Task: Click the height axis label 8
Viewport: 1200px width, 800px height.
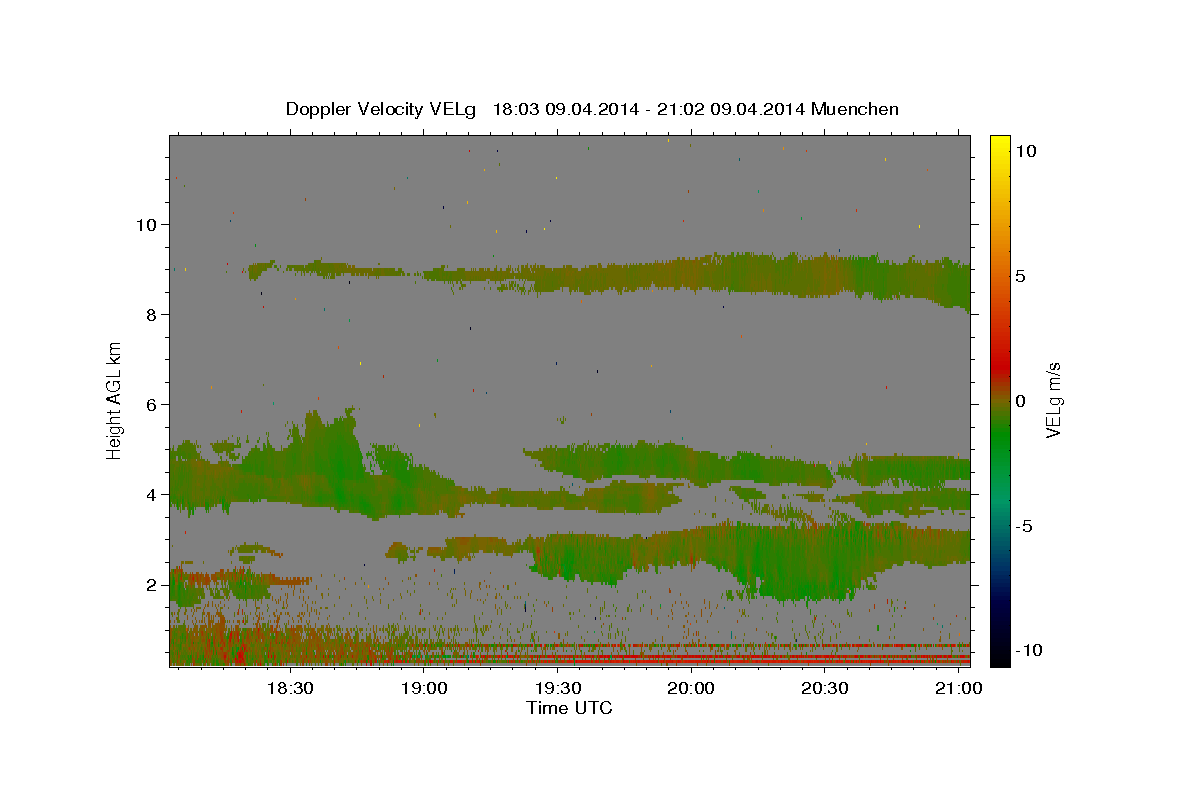Action: tap(152, 315)
